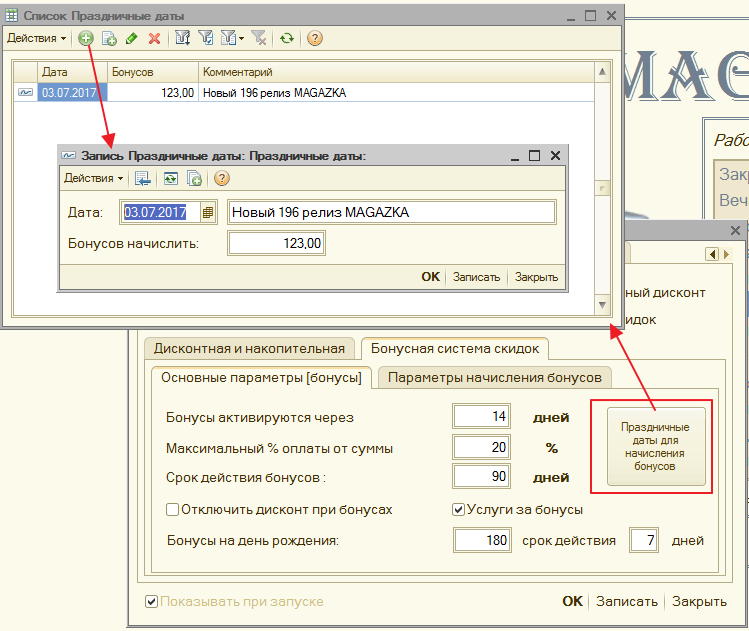Reread the record with refresh icon
Image resolution: width=749 pixels, height=631 pixels.
171,179
